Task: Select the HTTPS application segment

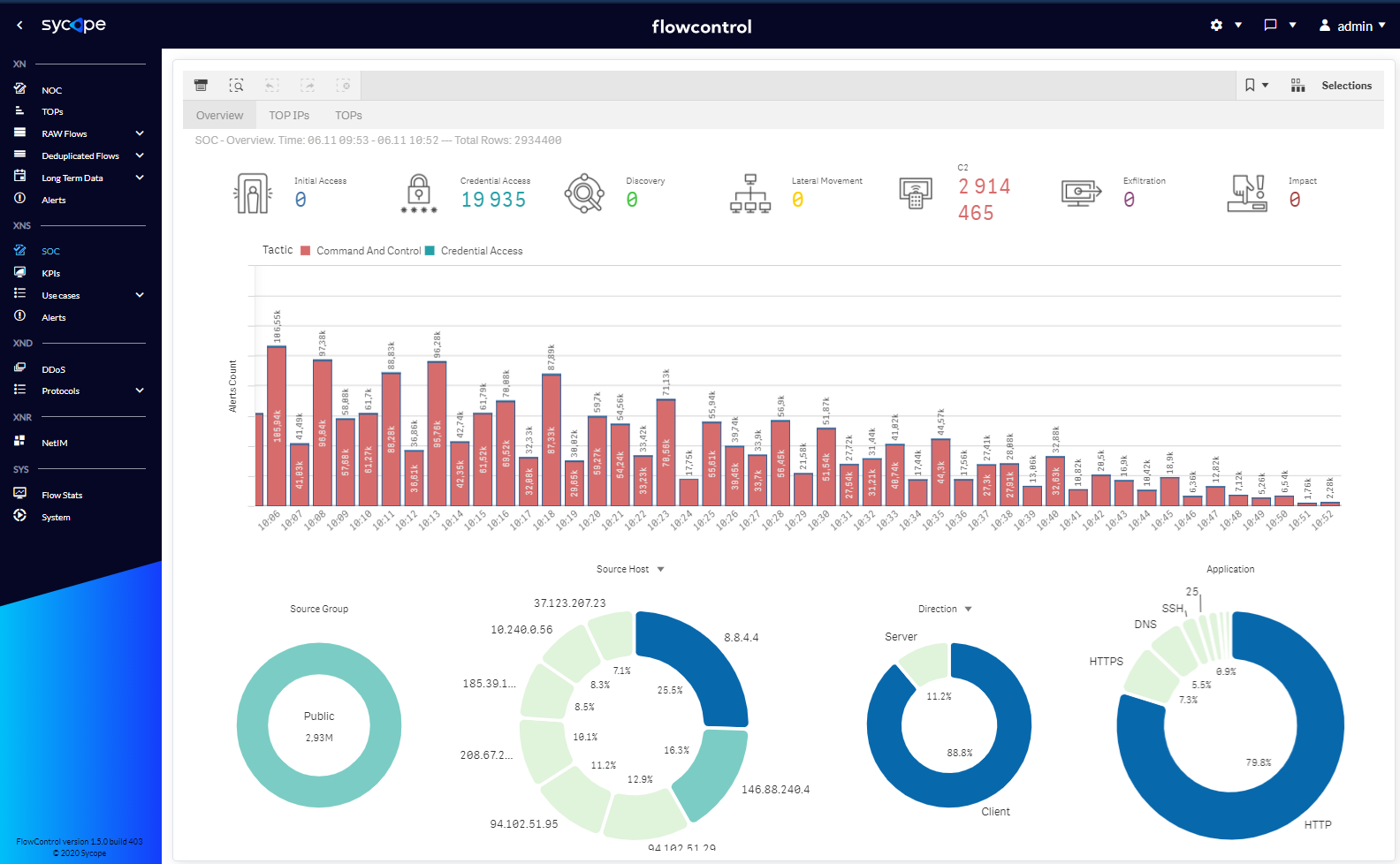Action: [x=1153, y=678]
